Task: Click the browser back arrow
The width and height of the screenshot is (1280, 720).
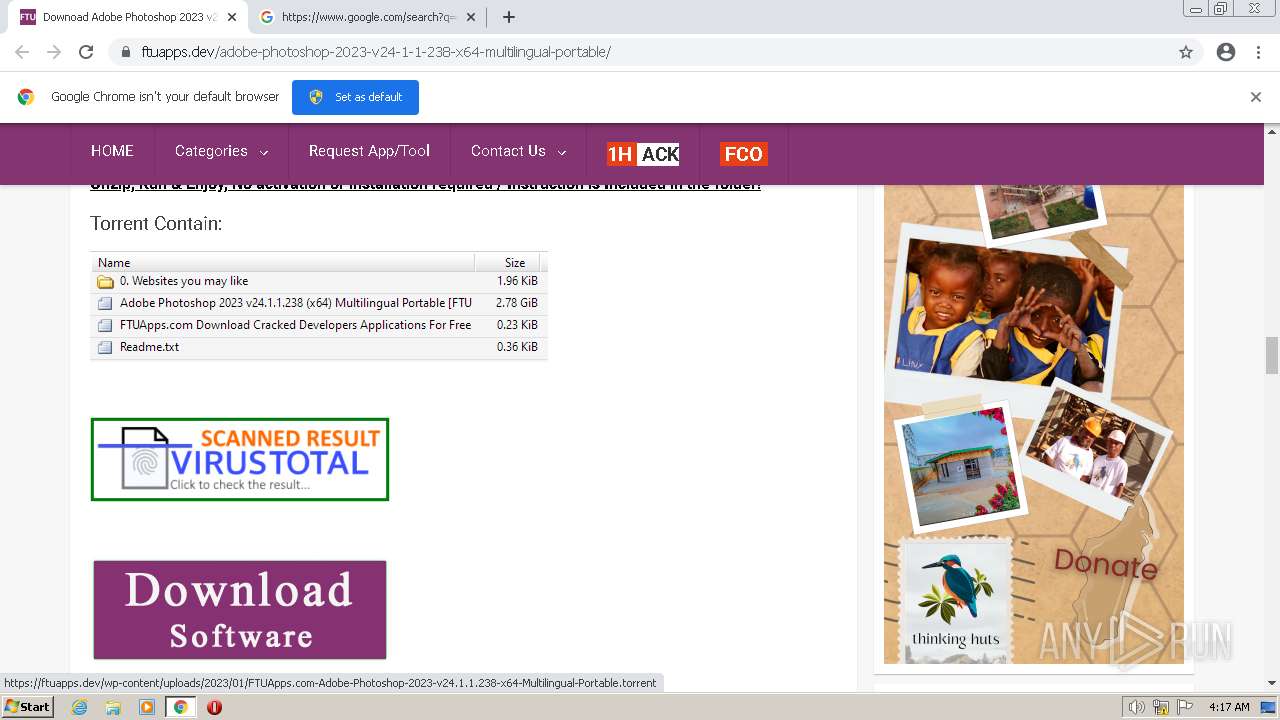Action: [22, 52]
